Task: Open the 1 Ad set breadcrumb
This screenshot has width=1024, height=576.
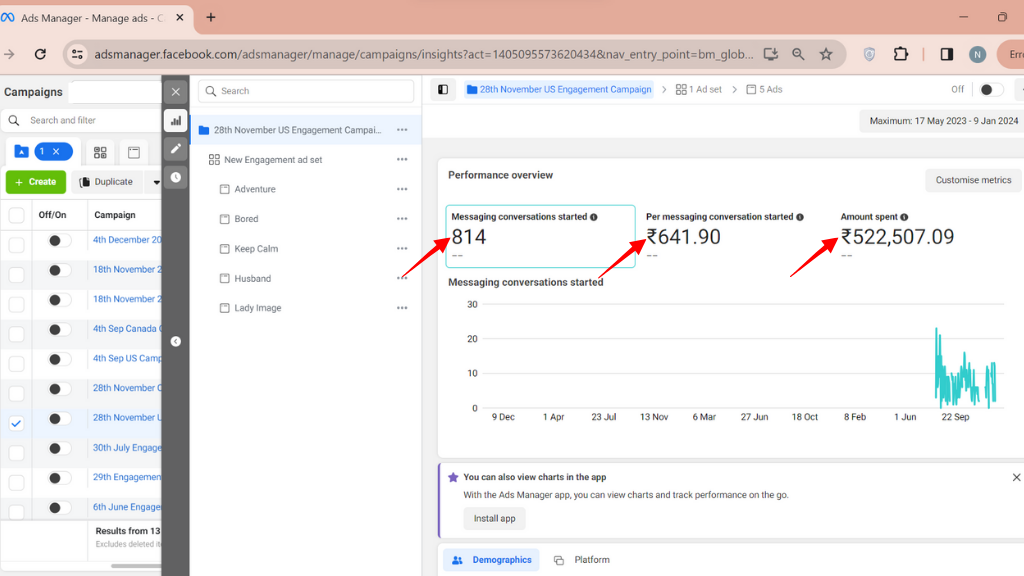Action: [699, 89]
